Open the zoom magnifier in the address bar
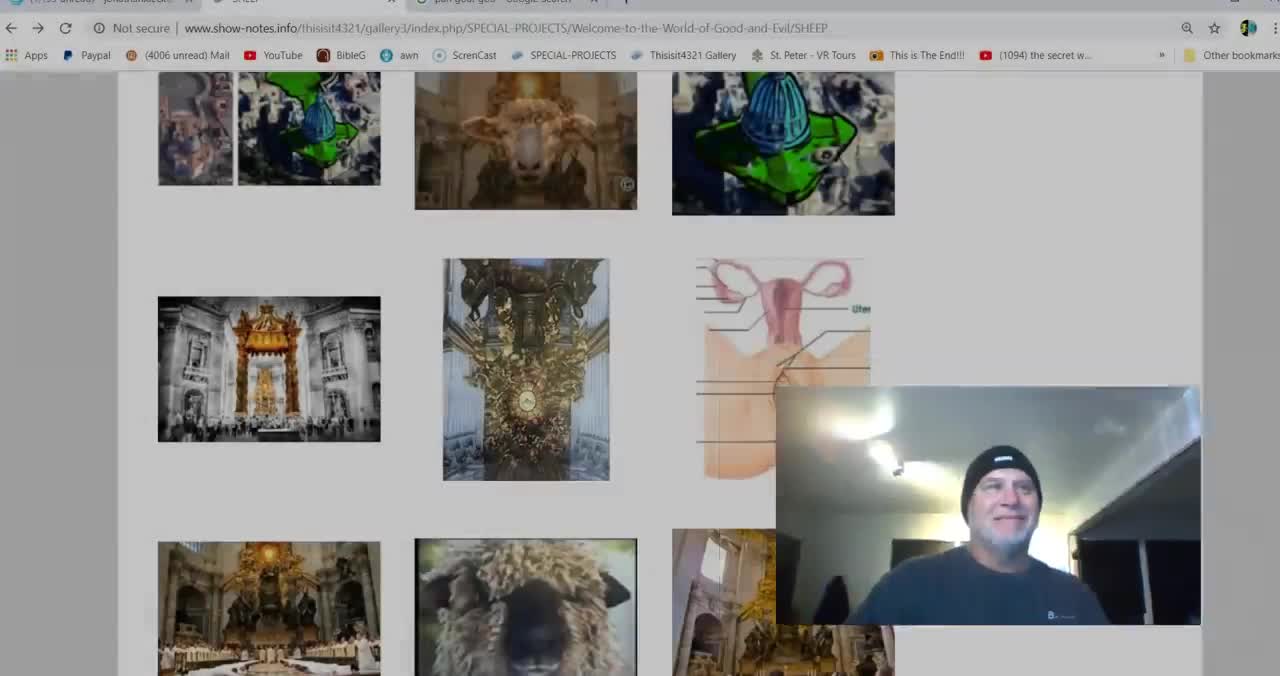This screenshot has width=1280, height=676. click(1187, 28)
